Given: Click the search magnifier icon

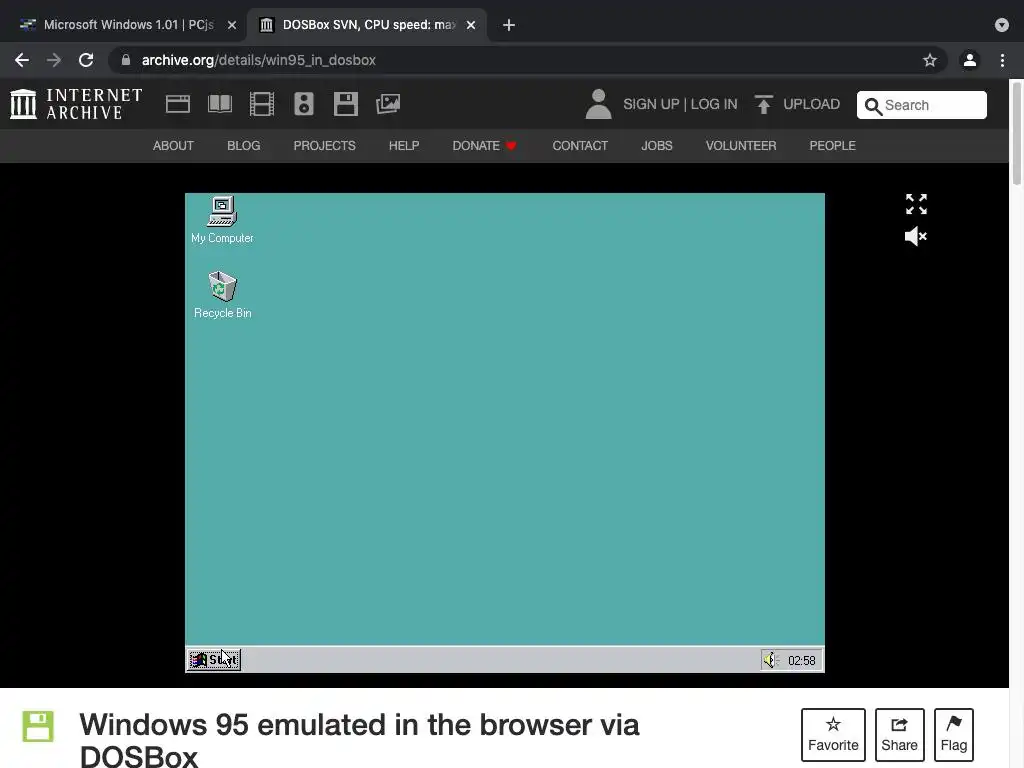Looking at the screenshot, I should (x=873, y=106).
